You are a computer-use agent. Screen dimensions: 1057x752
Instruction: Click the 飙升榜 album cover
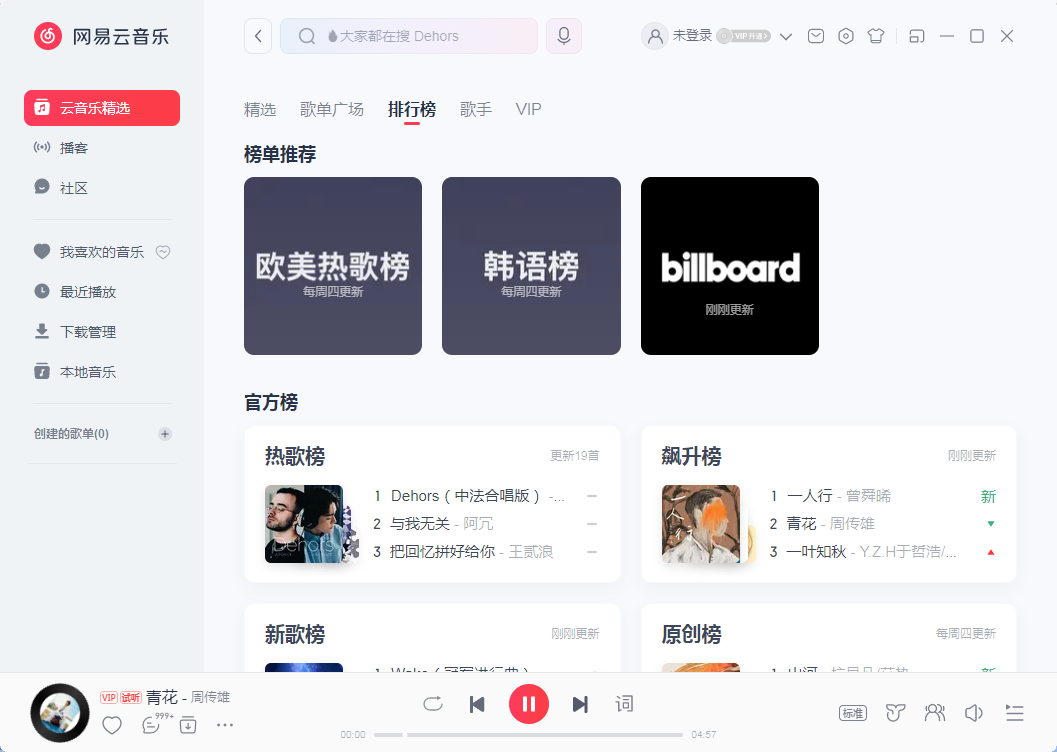point(701,524)
